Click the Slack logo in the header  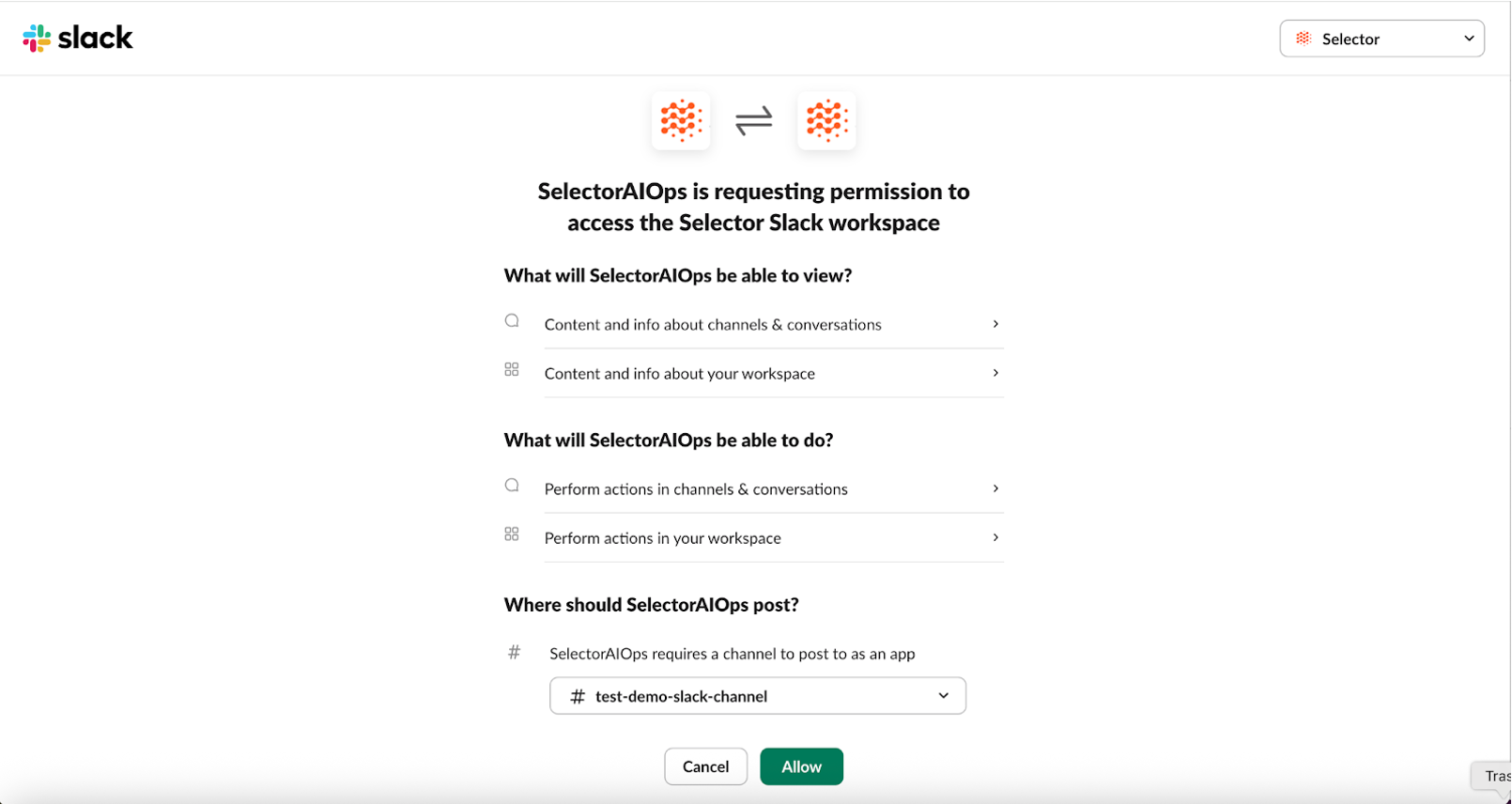click(78, 38)
